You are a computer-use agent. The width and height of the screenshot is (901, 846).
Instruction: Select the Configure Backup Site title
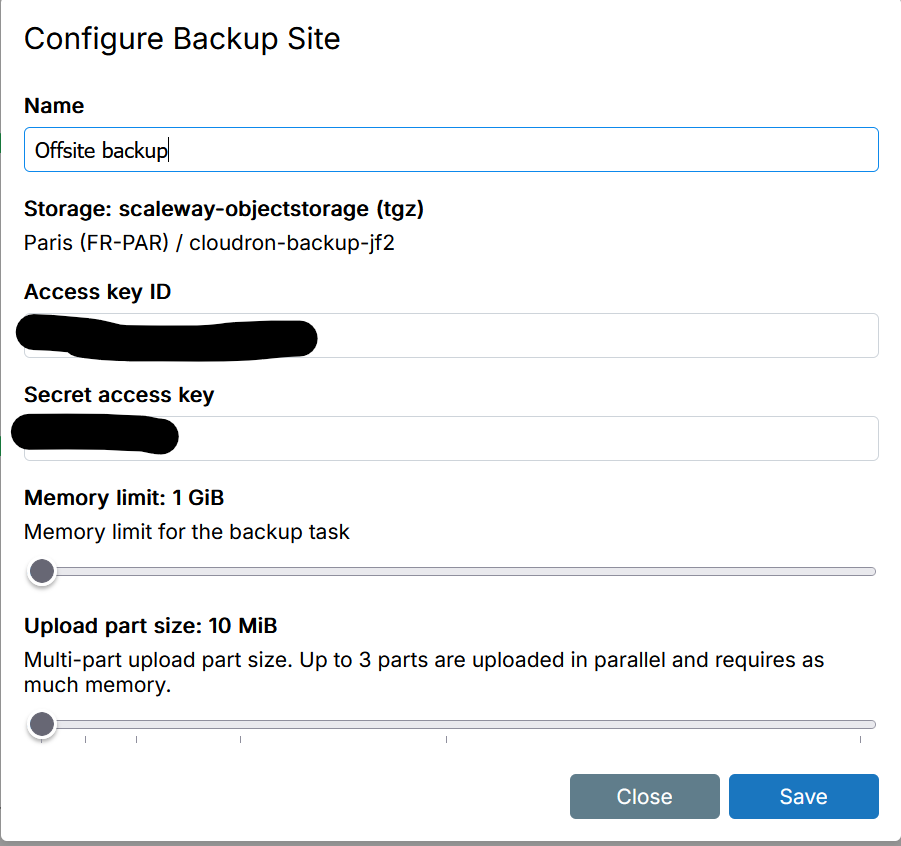[183, 39]
